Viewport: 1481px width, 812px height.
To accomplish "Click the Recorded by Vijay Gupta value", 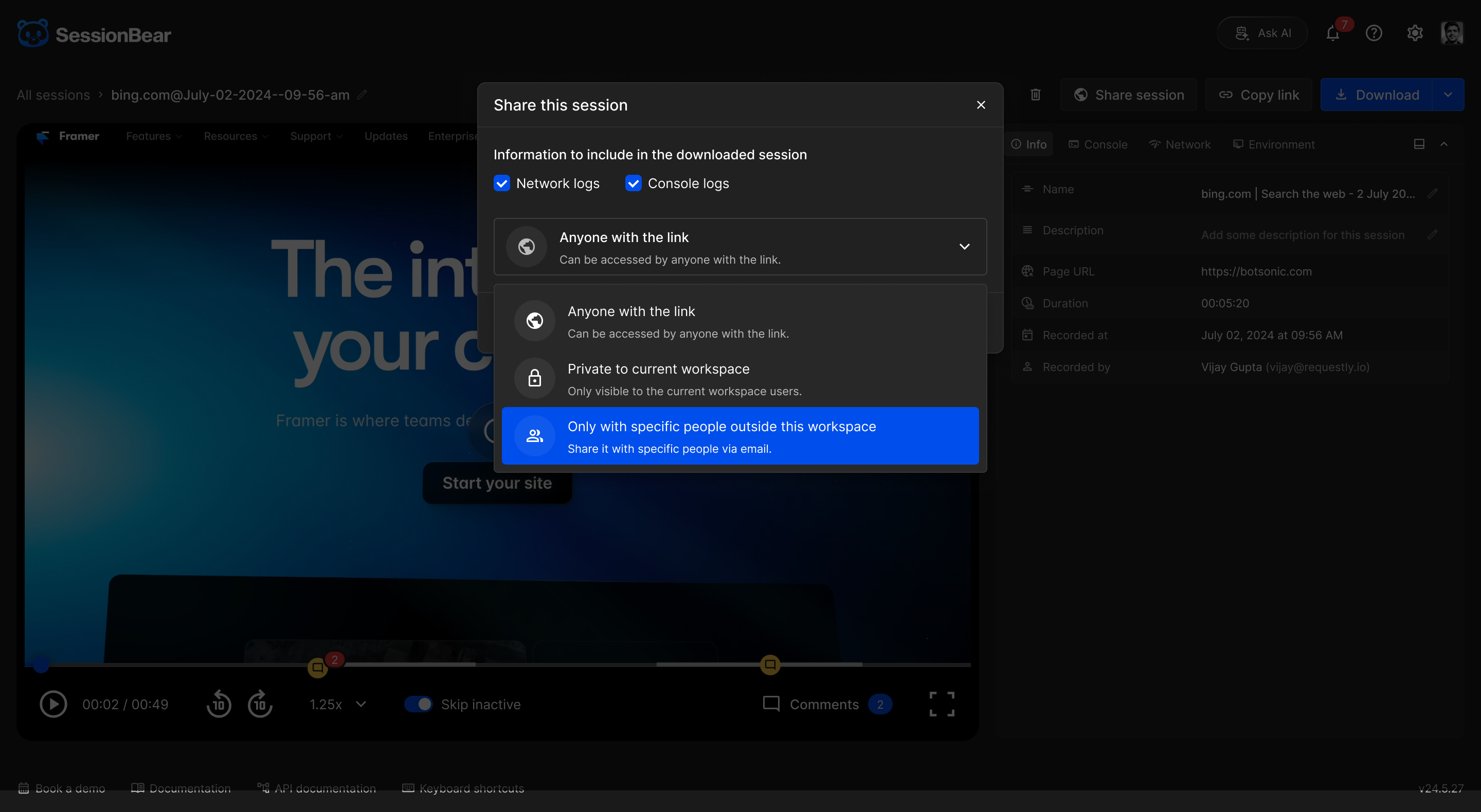I will pos(1285,366).
